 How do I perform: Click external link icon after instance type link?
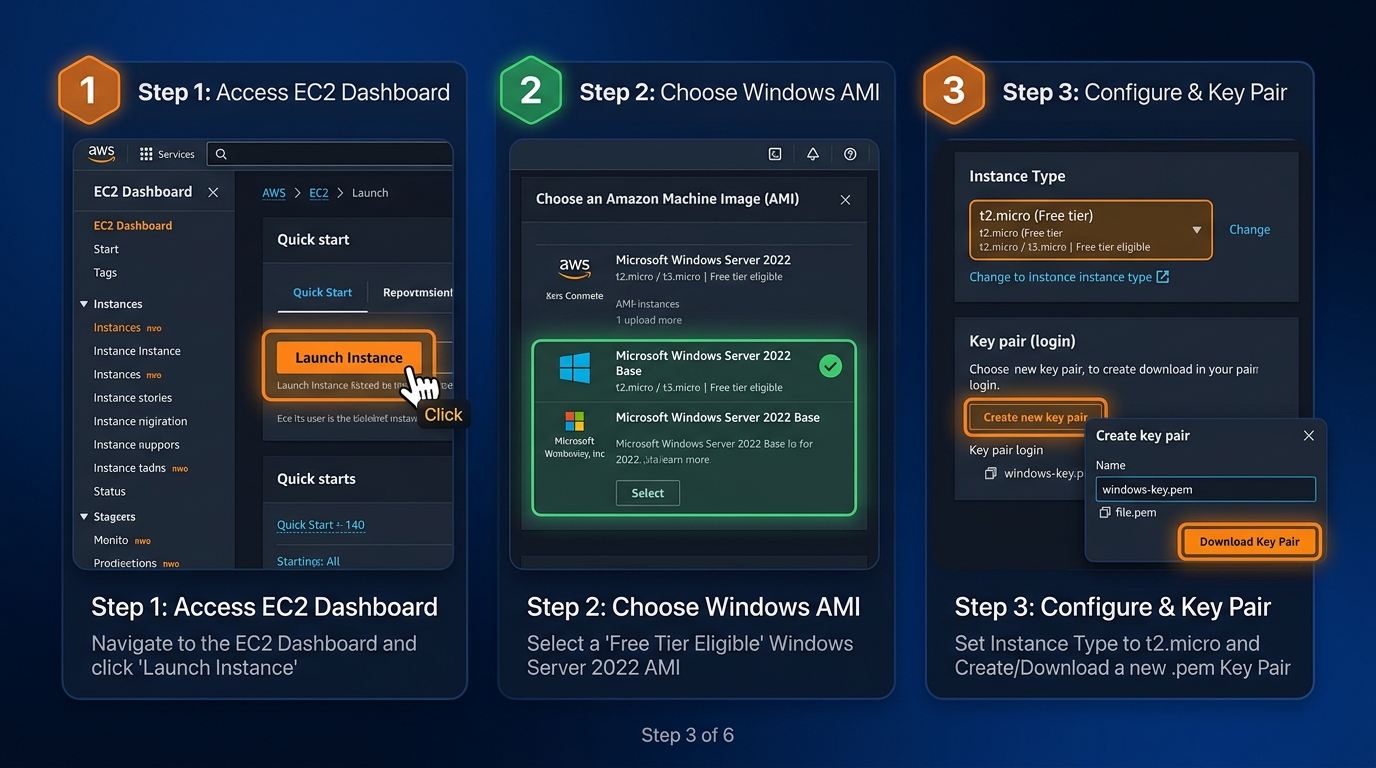1162,277
